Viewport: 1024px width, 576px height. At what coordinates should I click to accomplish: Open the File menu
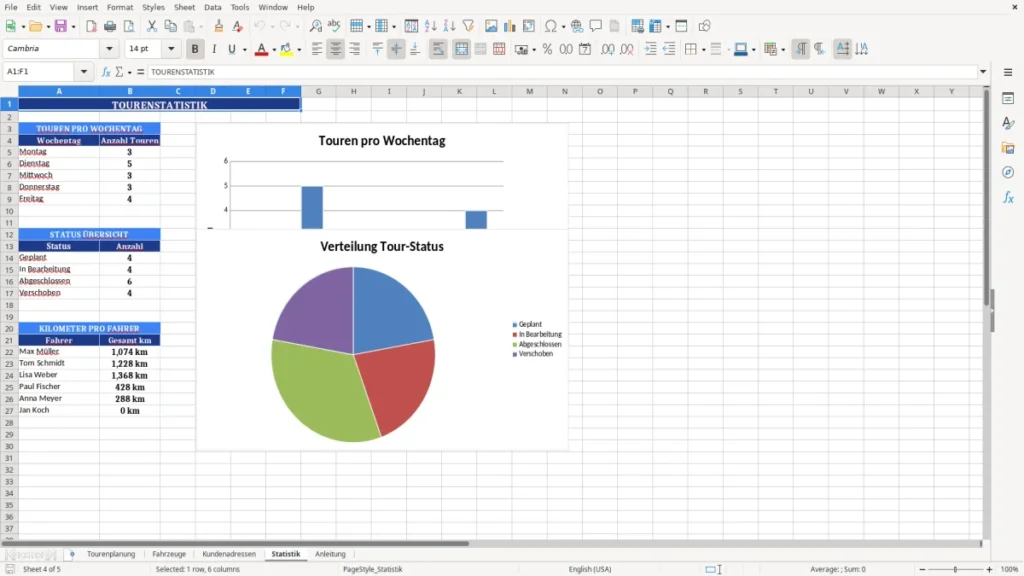click(11, 7)
